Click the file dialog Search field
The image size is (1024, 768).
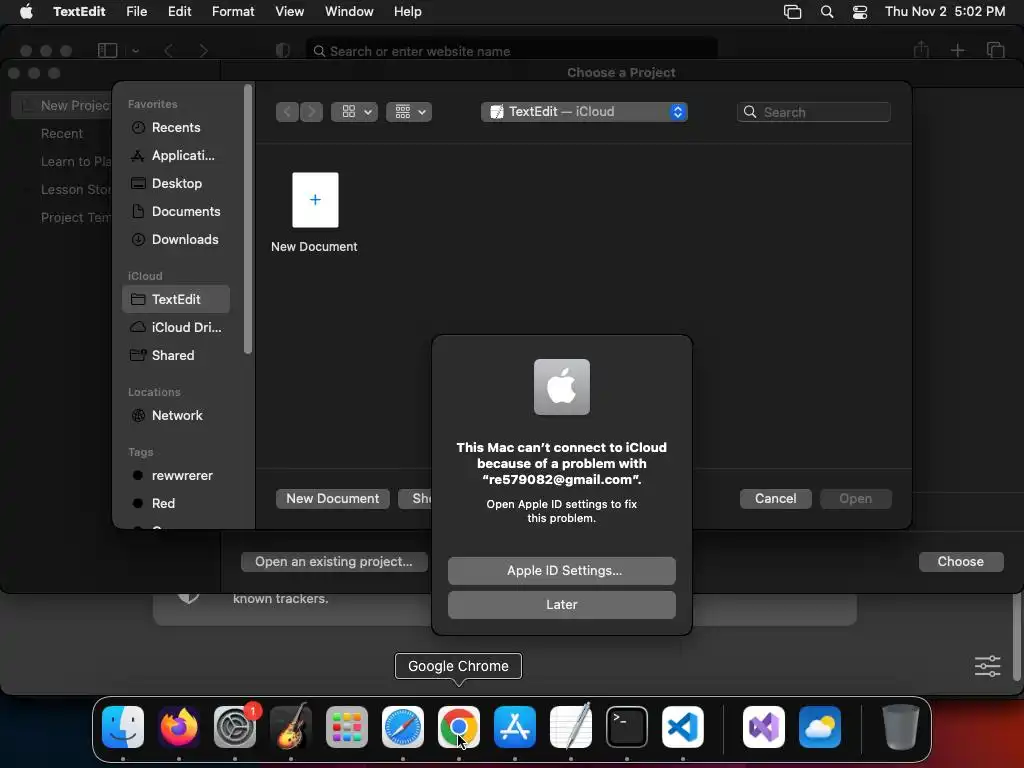814,112
